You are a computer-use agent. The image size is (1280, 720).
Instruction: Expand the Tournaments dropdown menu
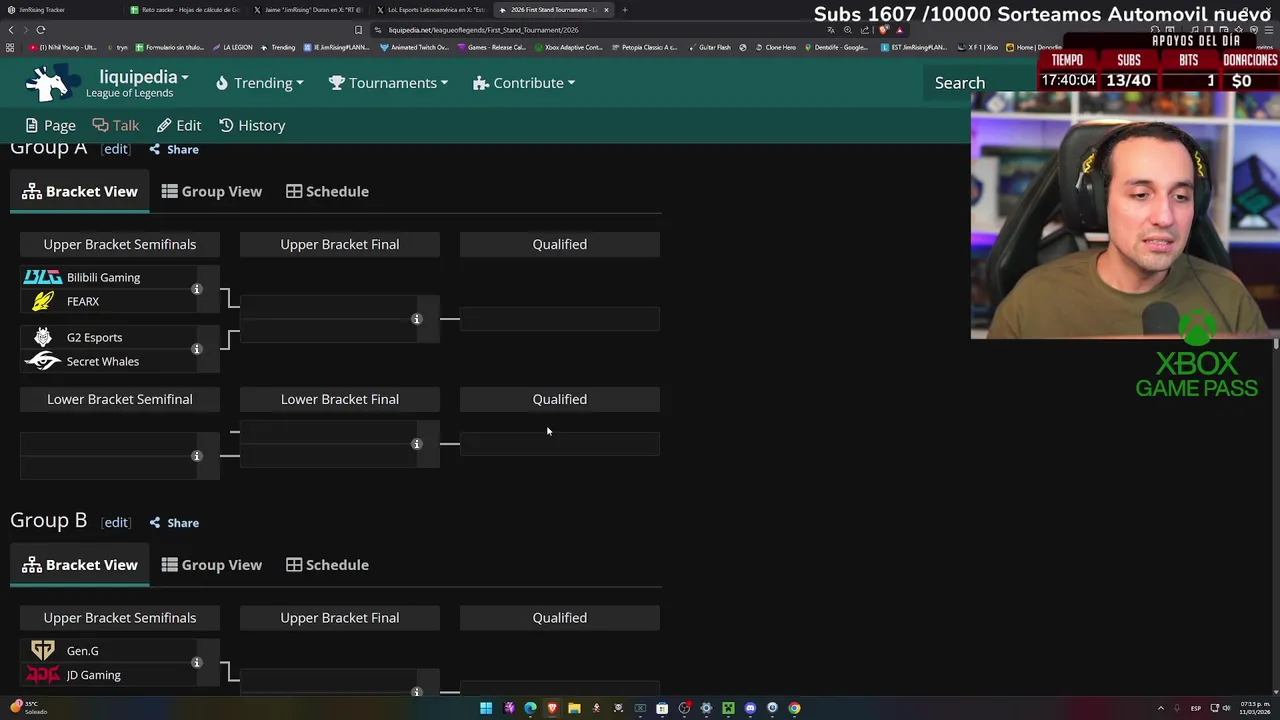tap(388, 83)
